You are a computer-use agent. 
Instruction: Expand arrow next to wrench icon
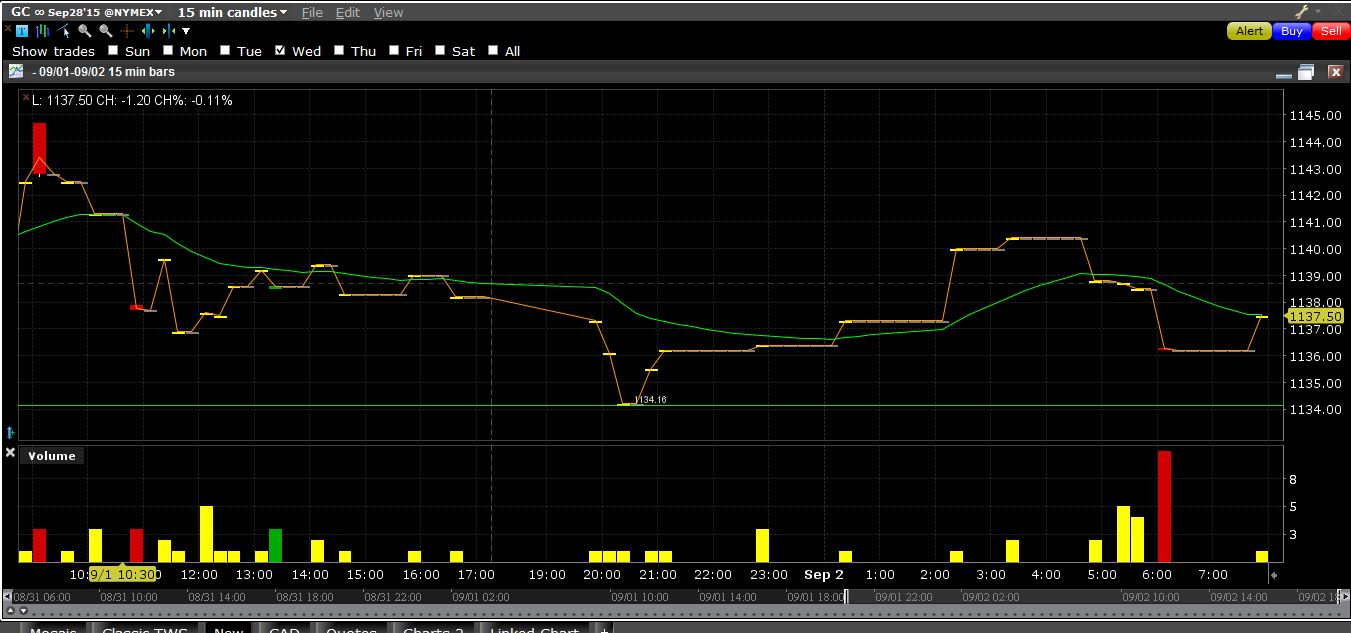[x=1316, y=12]
